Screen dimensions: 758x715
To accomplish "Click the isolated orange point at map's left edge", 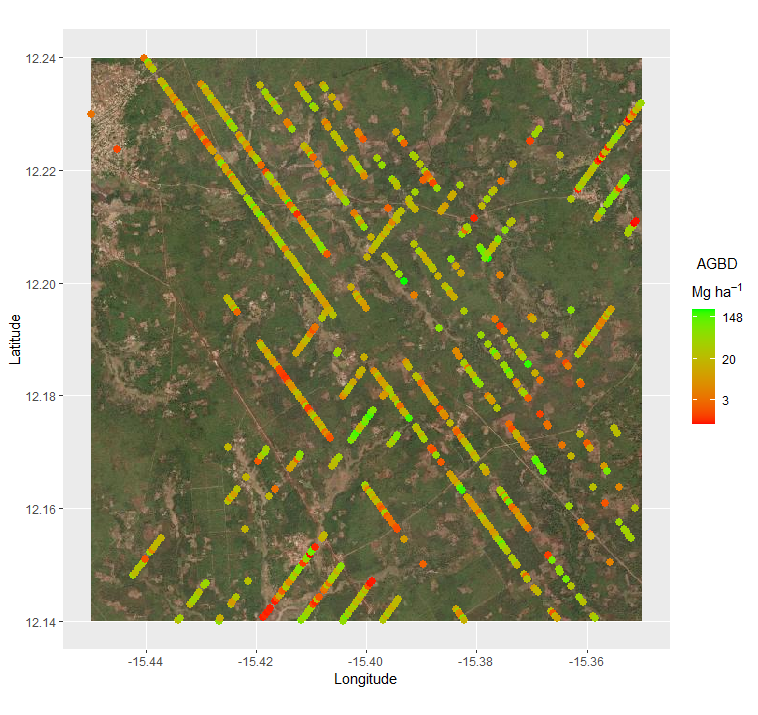I will click(91, 114).
